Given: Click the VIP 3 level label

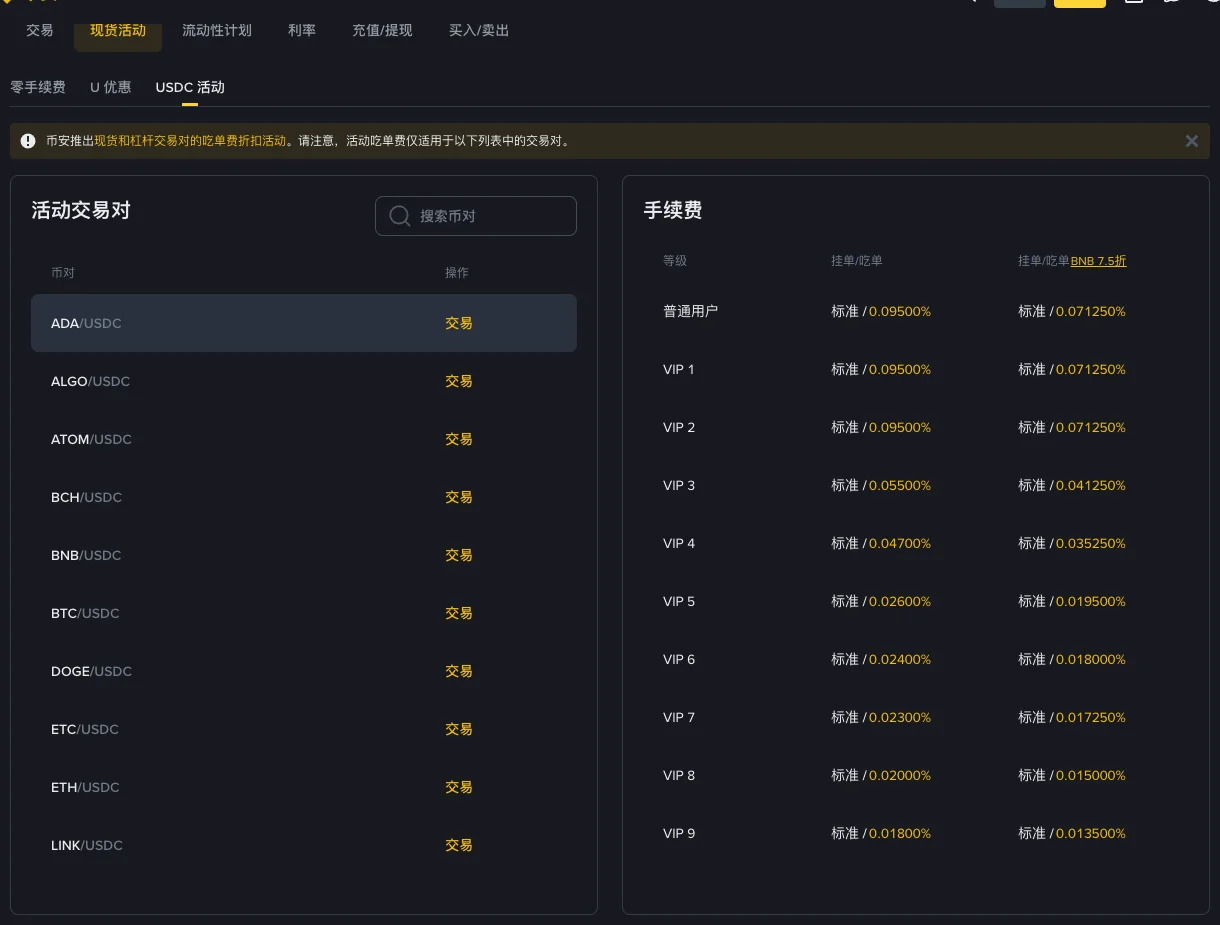Looking at the screenshot, I should (679, 485).
